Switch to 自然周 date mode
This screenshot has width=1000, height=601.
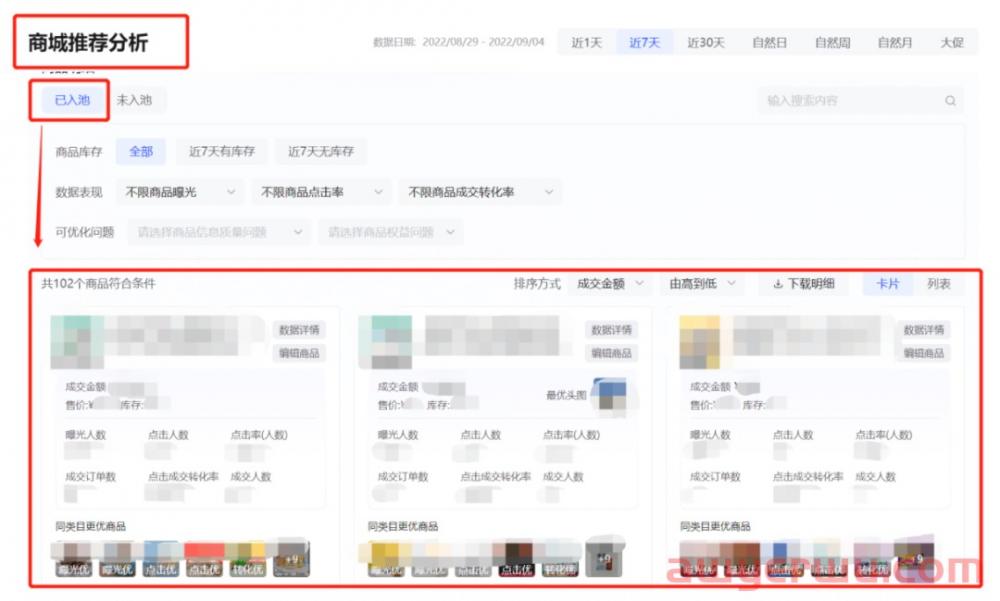[x=832, y=43]
